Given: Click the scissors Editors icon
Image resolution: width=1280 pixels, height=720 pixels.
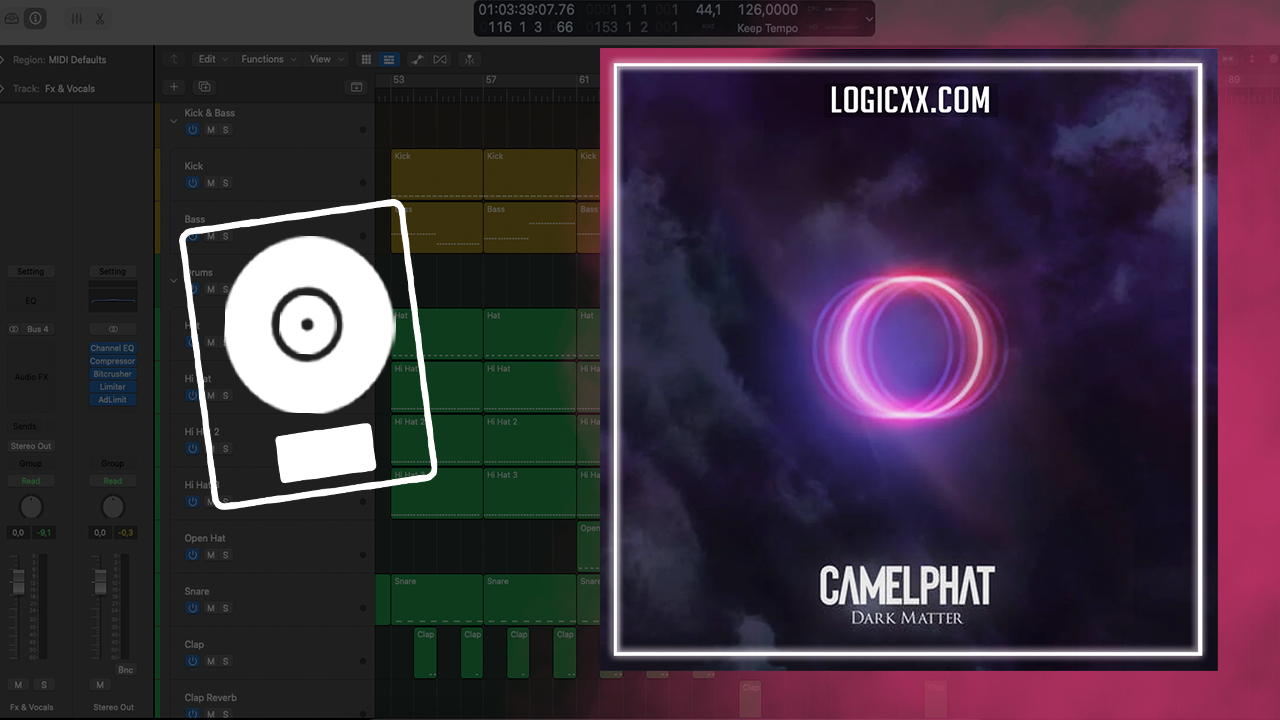Looking at the screenshot, I should click(x=100, y=18).
